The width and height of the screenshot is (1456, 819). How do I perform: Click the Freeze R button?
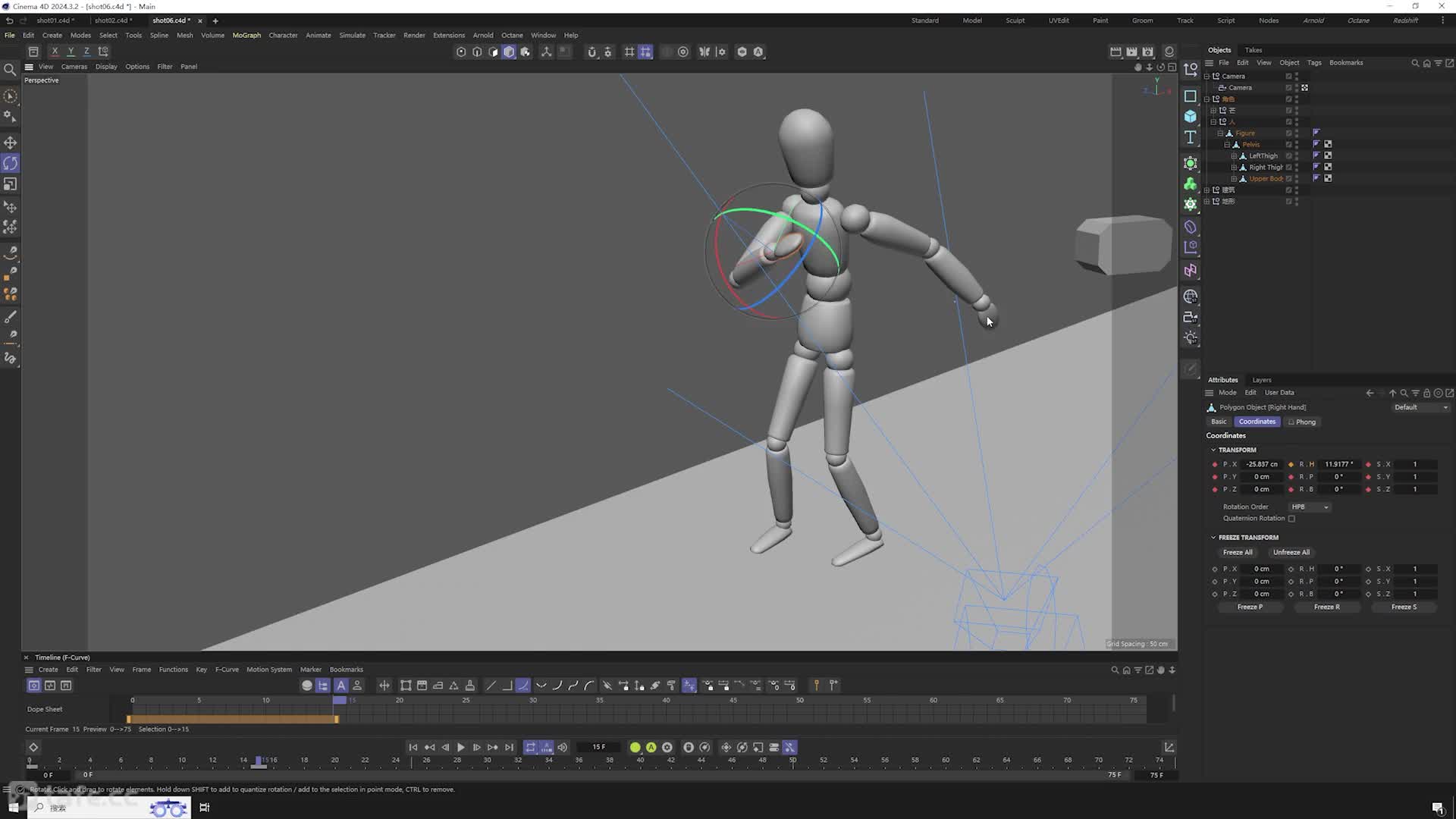pyautogui.click(x=1327, y=607)
